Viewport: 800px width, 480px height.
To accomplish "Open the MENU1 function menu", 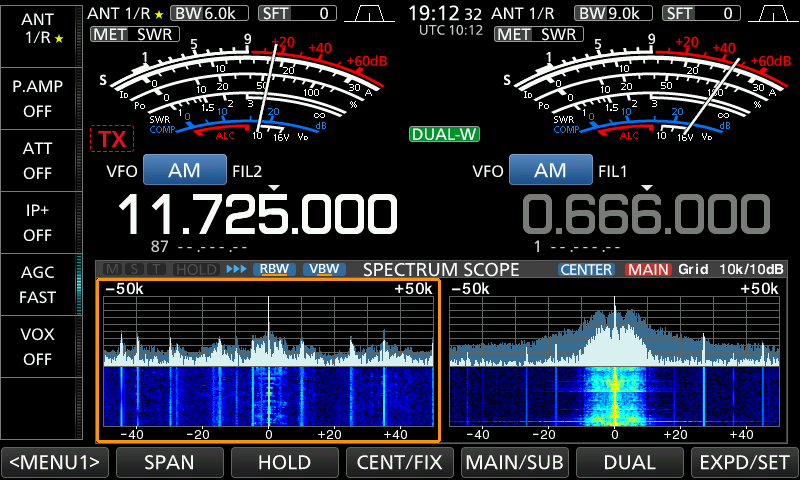I will [x=55, y=462].
